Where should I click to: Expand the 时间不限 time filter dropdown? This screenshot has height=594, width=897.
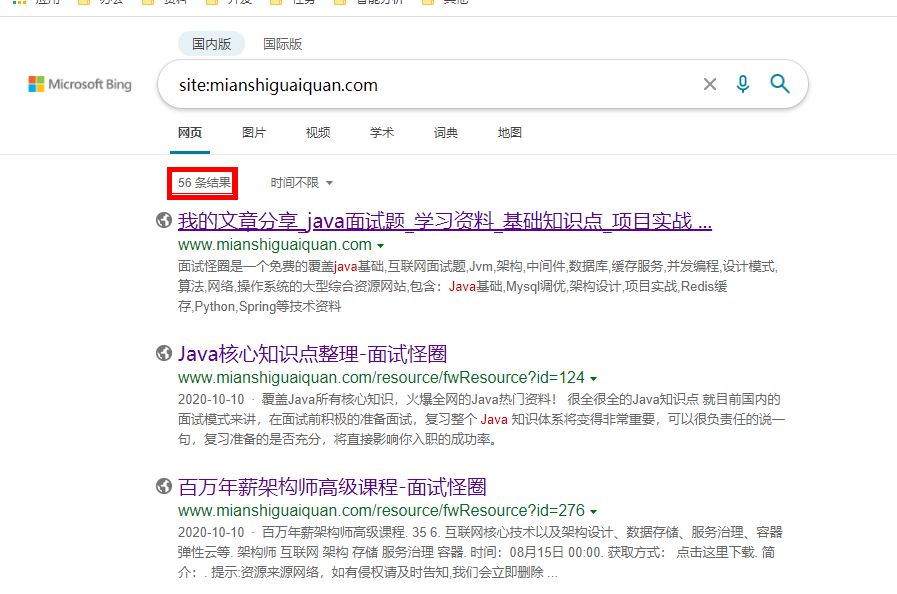[x=301, y=183]
